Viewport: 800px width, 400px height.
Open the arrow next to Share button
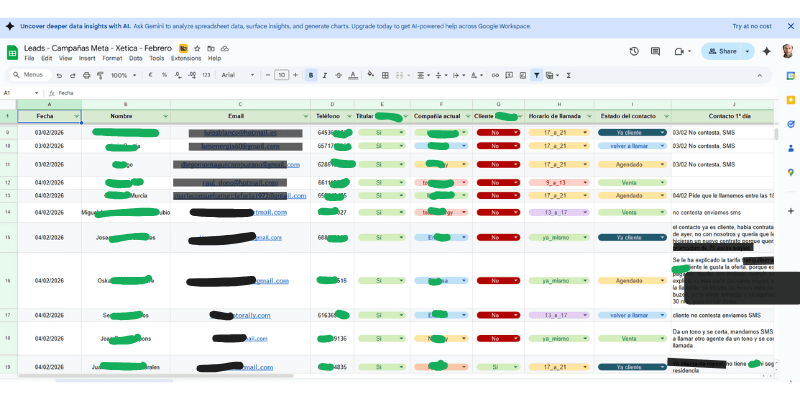point(747,51)
